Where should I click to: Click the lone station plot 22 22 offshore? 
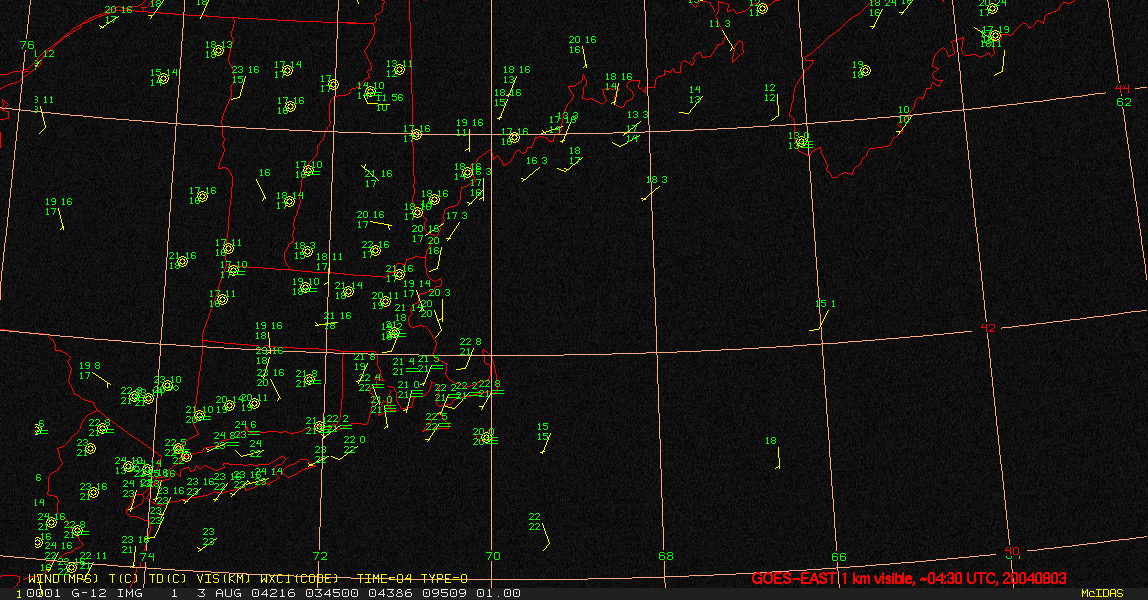[538, 530]
